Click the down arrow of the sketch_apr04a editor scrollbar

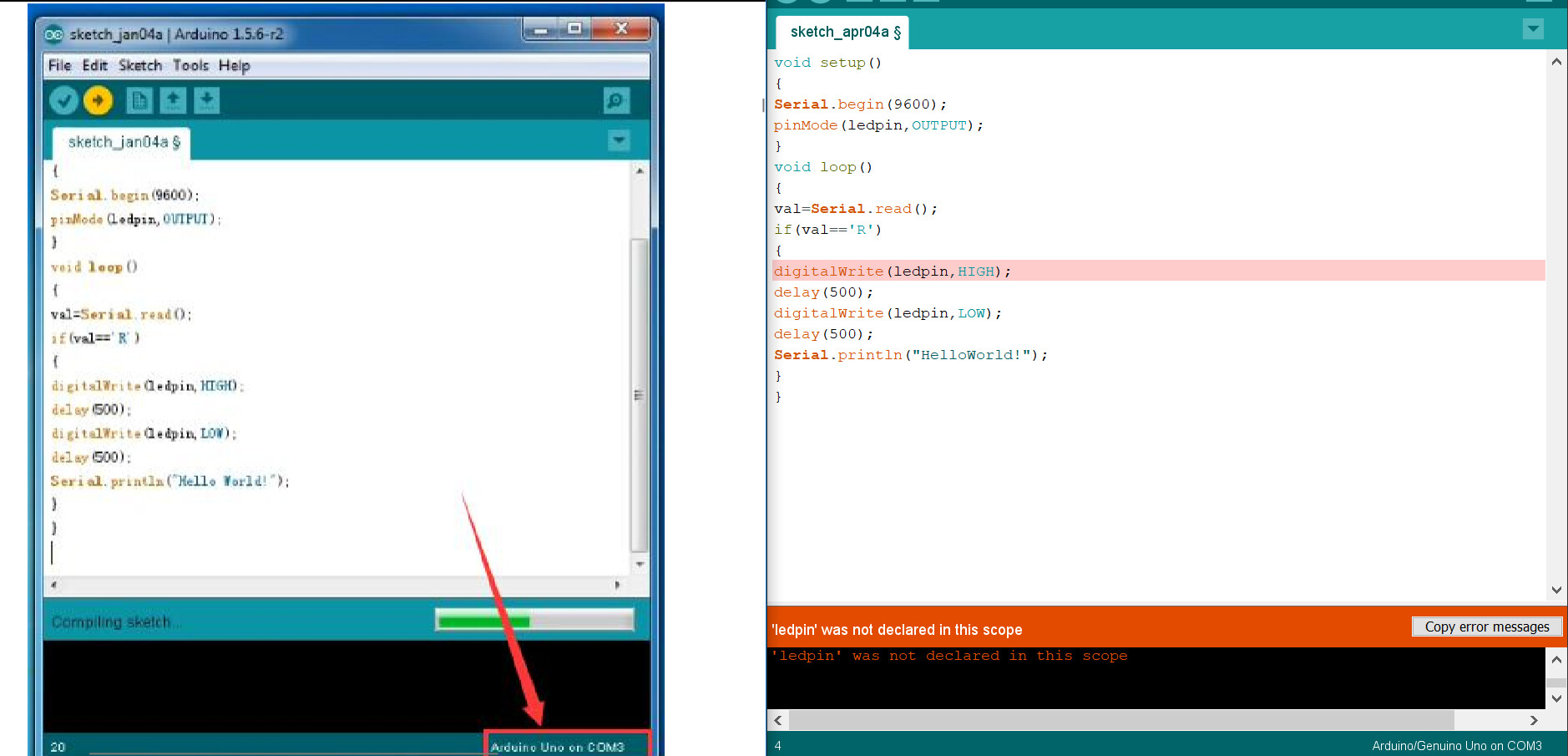(x=1556, y=590)
